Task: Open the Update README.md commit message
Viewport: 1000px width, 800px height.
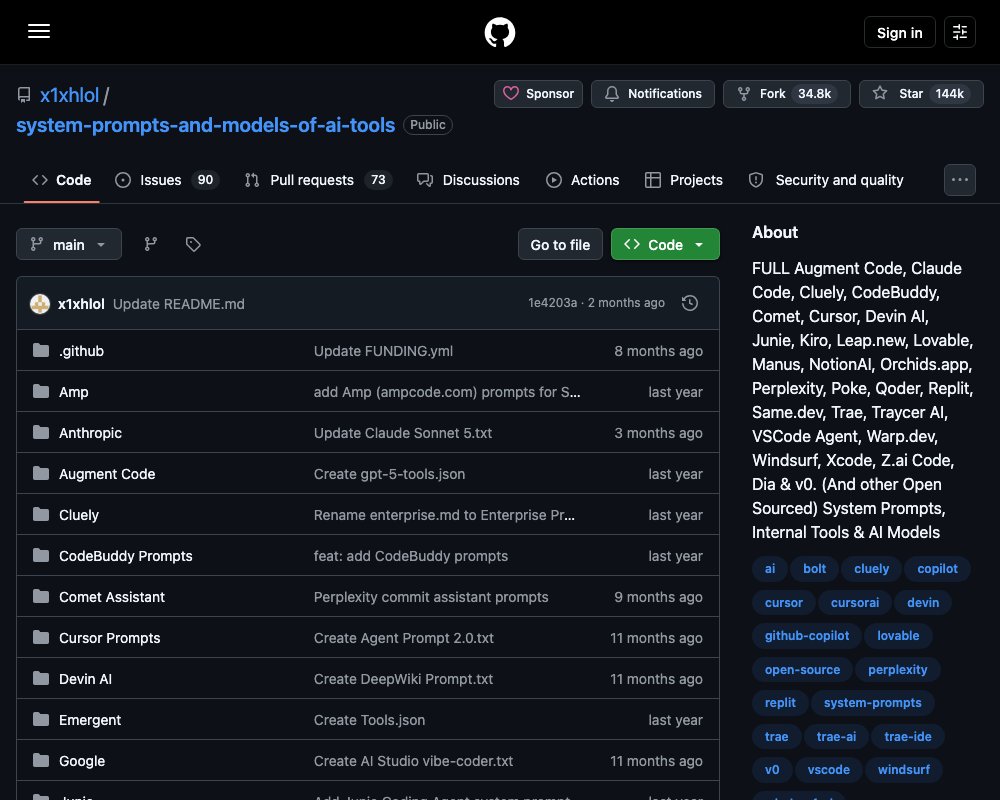Action: (x=179, y=304)
